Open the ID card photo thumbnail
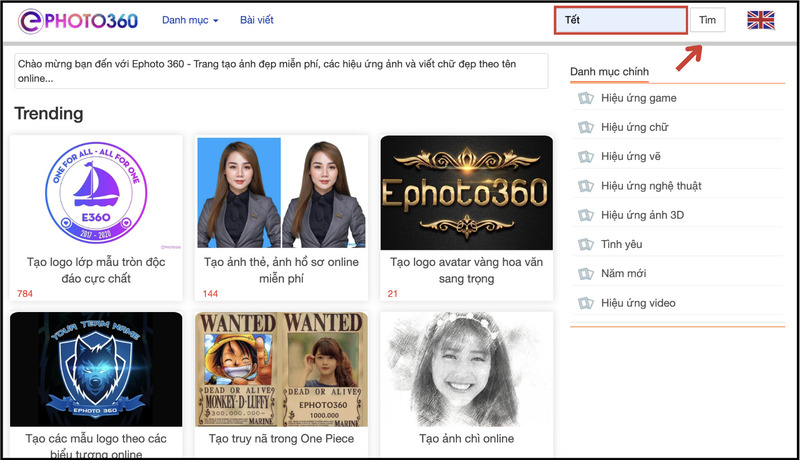 pyautogui.click(x=281, y=193)
